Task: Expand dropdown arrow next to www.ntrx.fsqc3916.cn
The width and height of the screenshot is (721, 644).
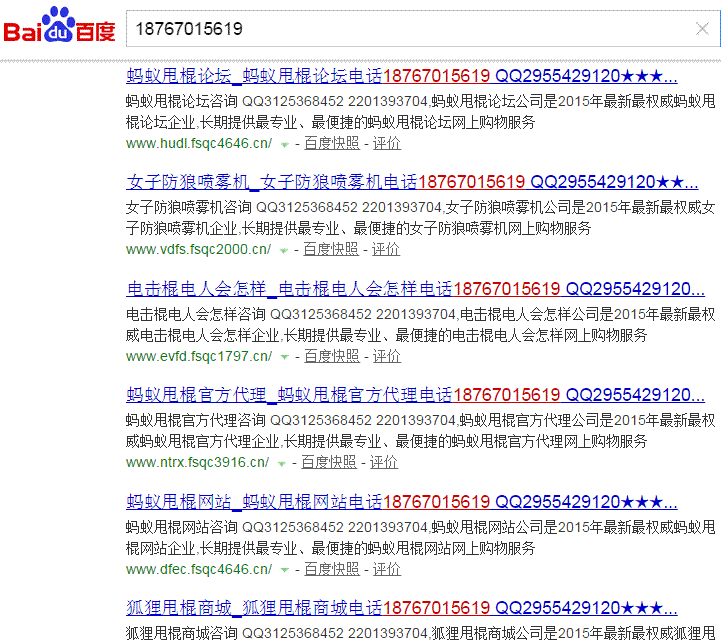Action: point(281,464)
